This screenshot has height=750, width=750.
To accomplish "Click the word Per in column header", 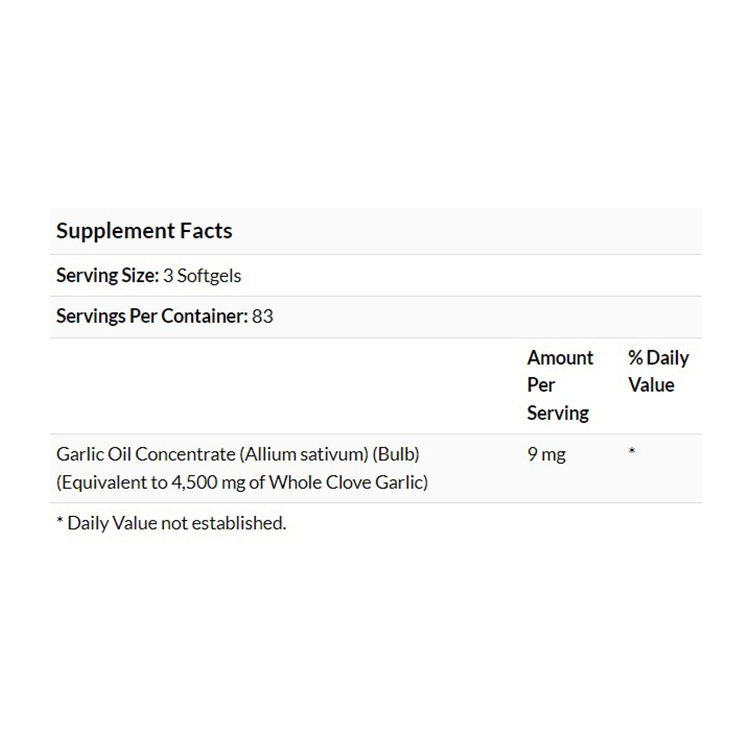I will point(541,385).
